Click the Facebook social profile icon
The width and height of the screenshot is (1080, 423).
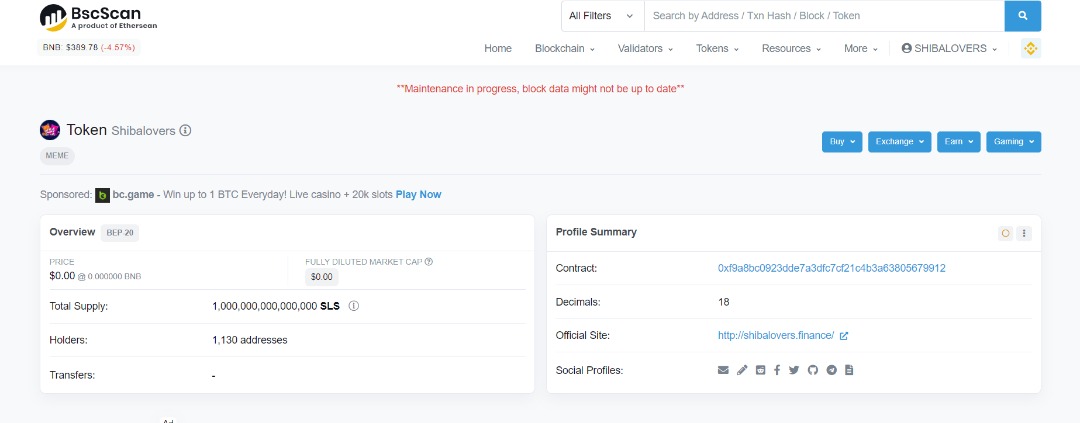pos(777,370)
